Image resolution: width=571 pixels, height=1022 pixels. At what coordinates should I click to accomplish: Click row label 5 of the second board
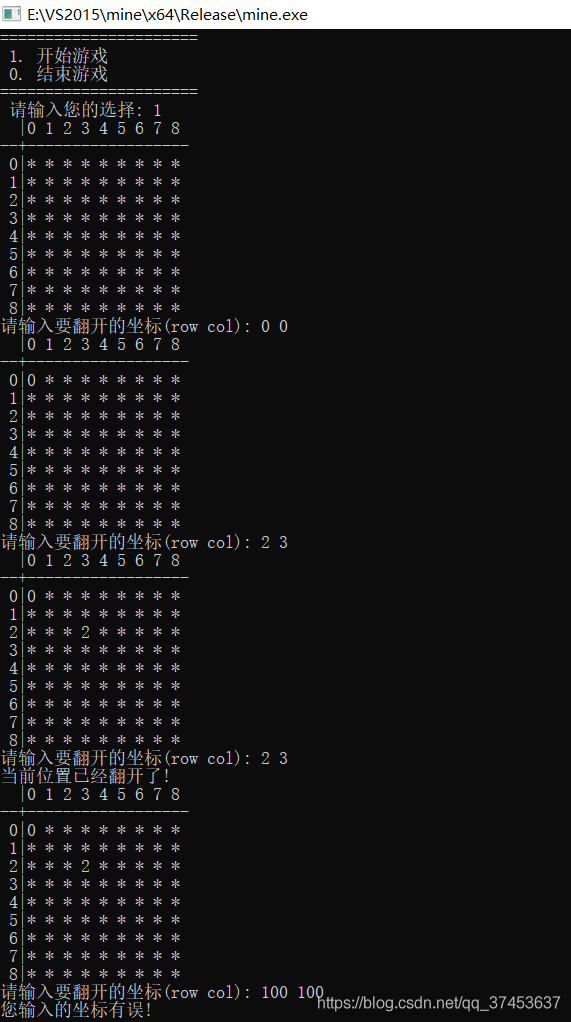point(14,470)
